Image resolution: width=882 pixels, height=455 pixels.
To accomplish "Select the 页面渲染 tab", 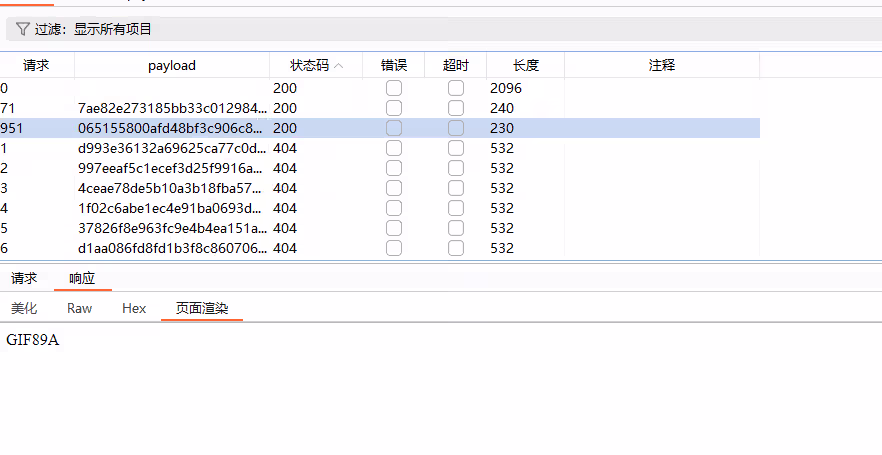I will pyautogui.click(x=202, y=308).
